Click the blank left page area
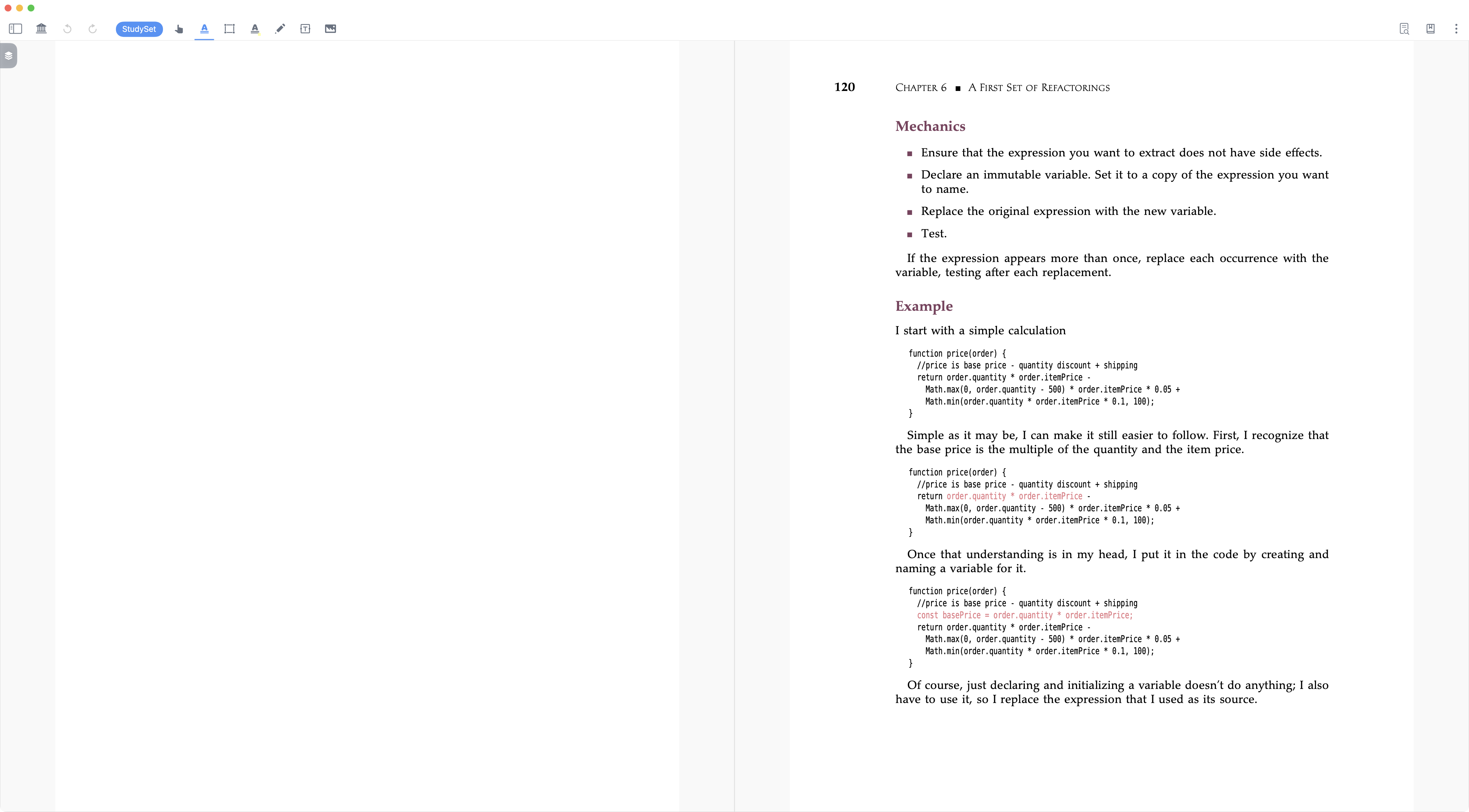The height and width of the screenshot is (812, 1469). click(367, 426)
